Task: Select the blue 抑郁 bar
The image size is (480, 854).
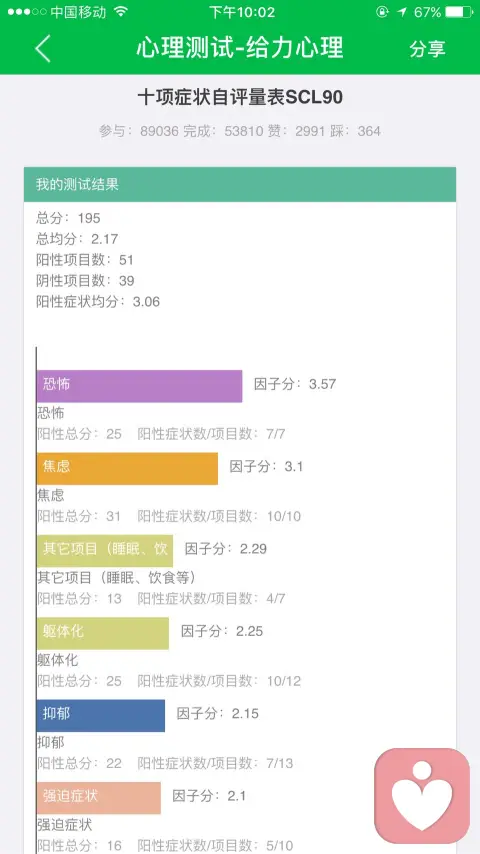Action: (x=101, y=716)
